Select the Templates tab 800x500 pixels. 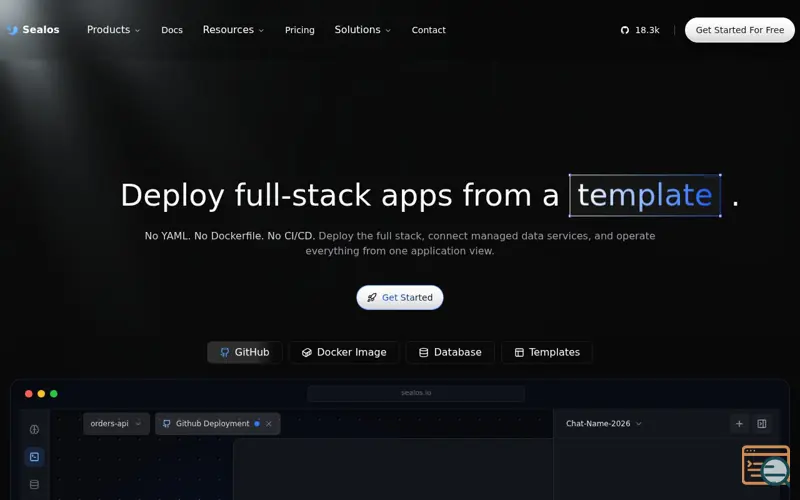(547, 352)
